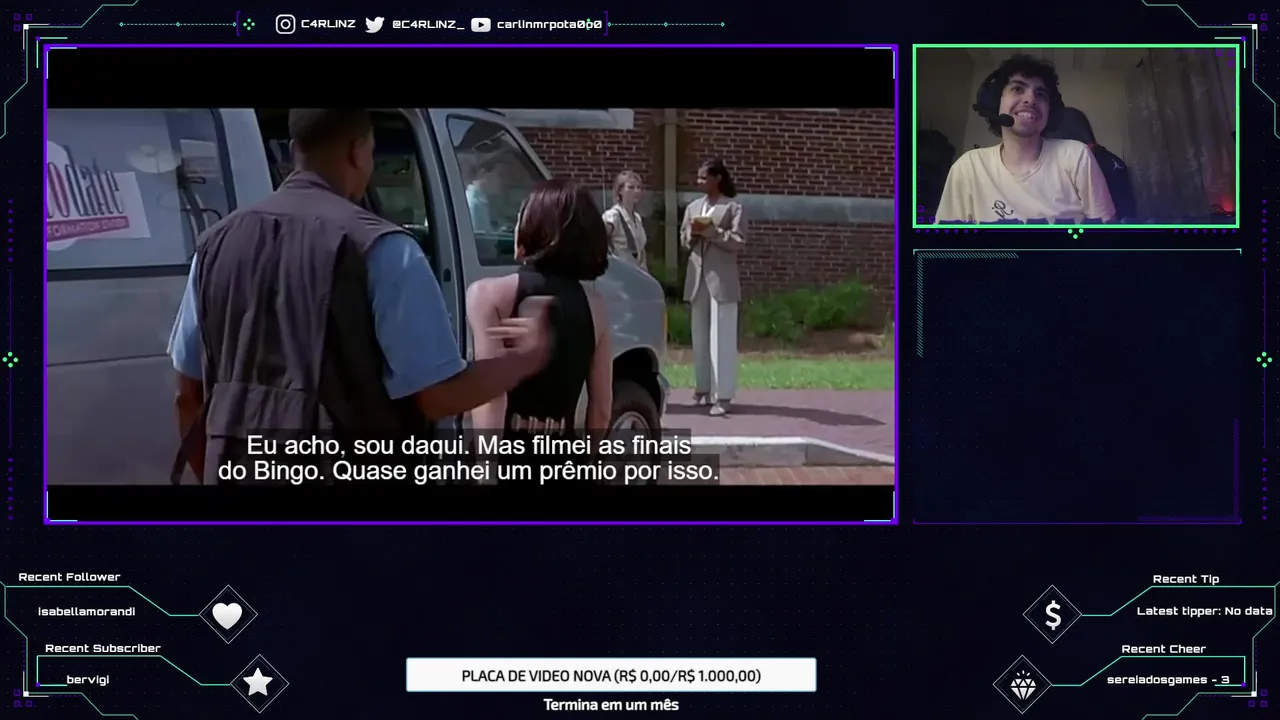Click the star icon beside Recent Subscriber
Viewport: 1280px width, 720px height.
[x=258, y=683]
